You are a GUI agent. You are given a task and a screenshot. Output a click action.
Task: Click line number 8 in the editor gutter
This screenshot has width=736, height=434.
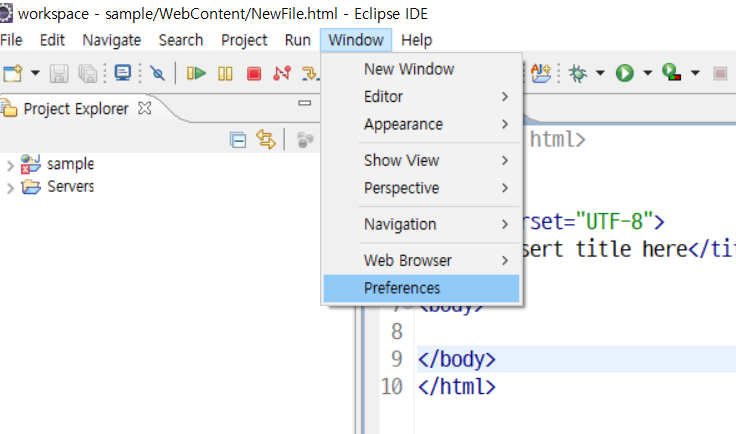pos(397,332)
